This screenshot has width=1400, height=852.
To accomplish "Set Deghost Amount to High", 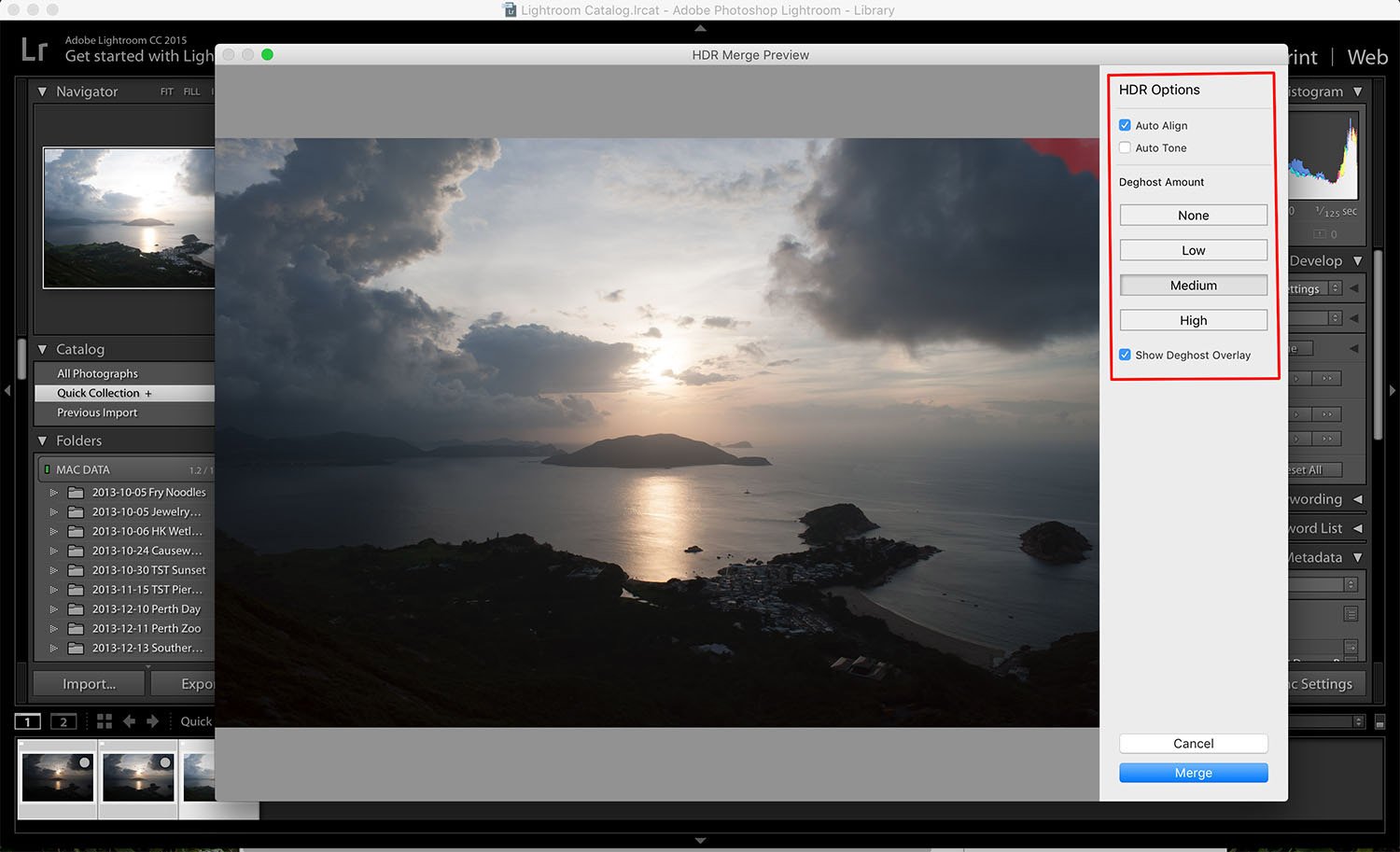I will 1193,320.
